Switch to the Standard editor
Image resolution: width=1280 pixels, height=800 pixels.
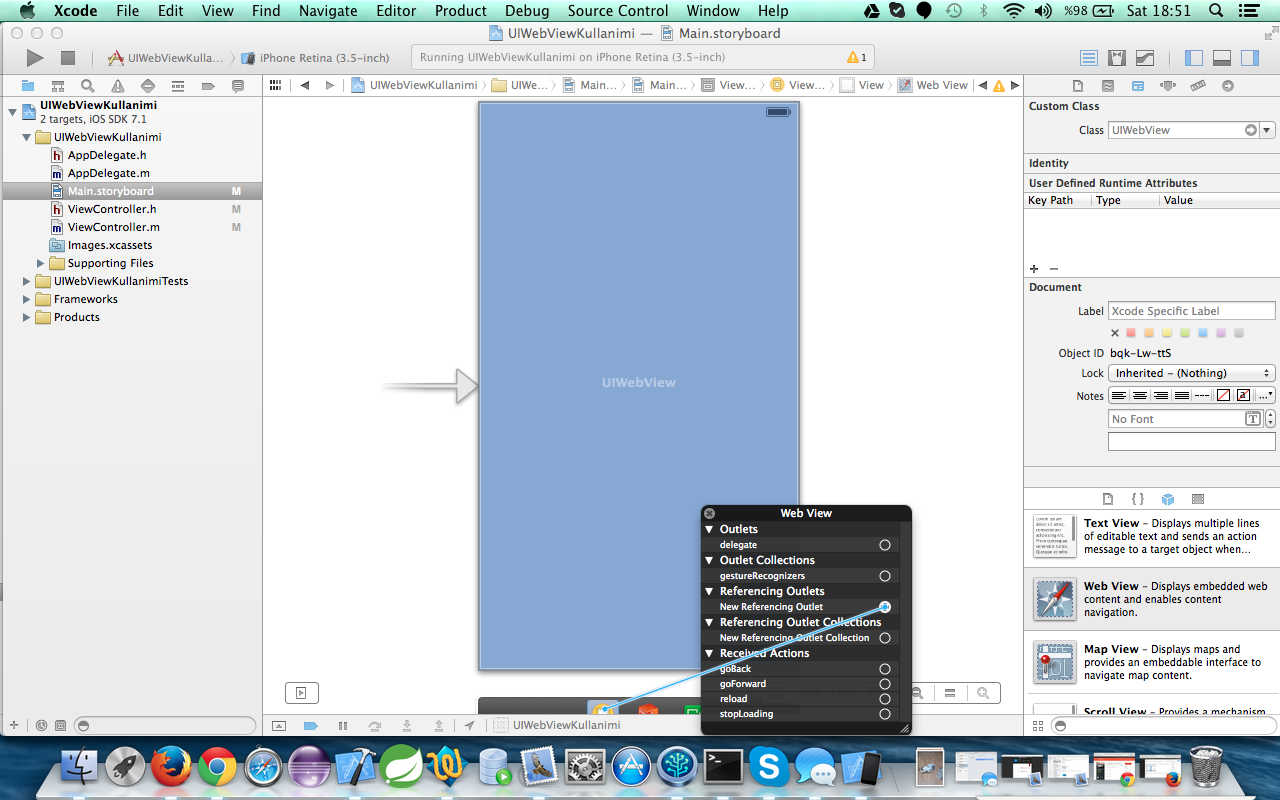click(x=1089, y=58)
